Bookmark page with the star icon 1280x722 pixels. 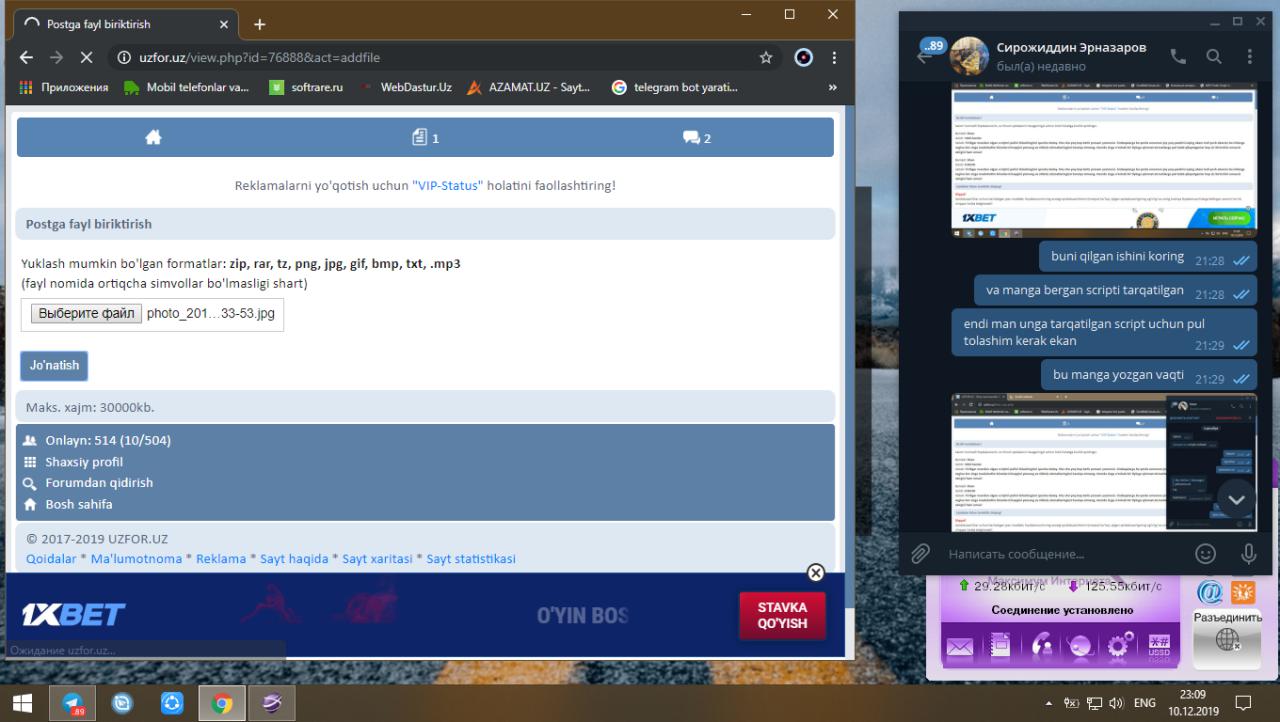[766, 58]
